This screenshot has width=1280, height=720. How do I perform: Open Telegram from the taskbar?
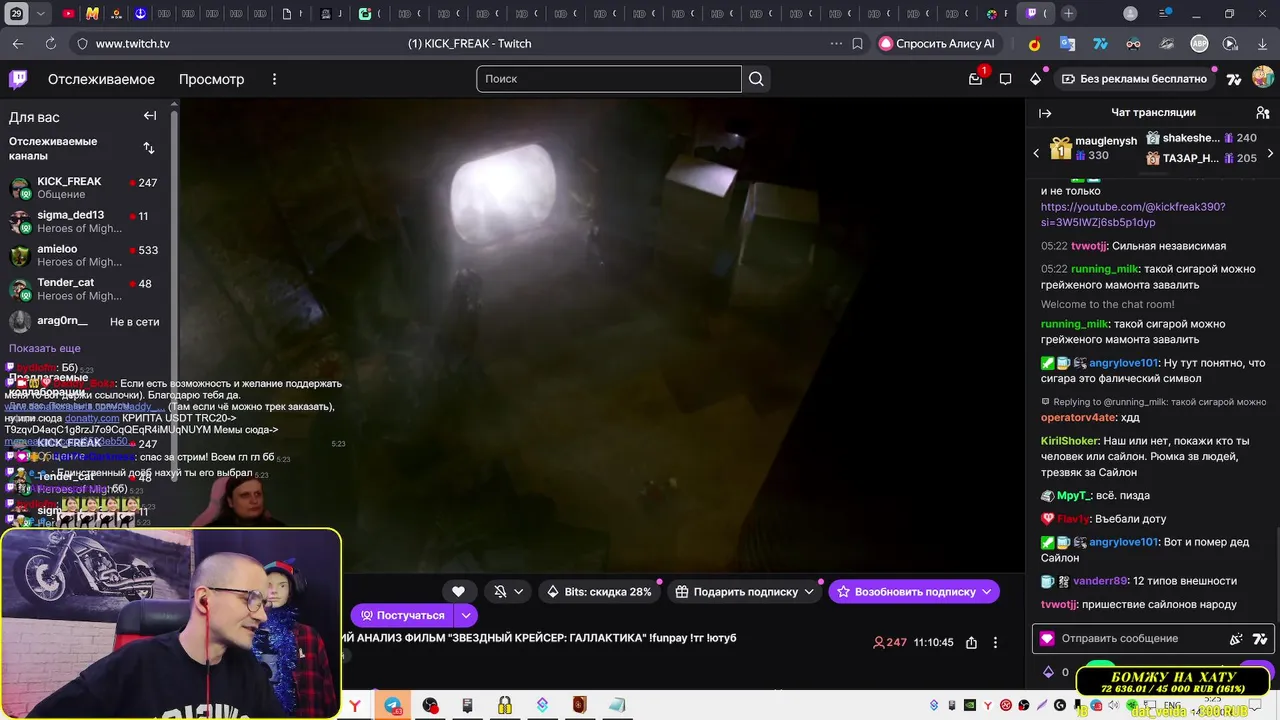click(x=392, y=705)
